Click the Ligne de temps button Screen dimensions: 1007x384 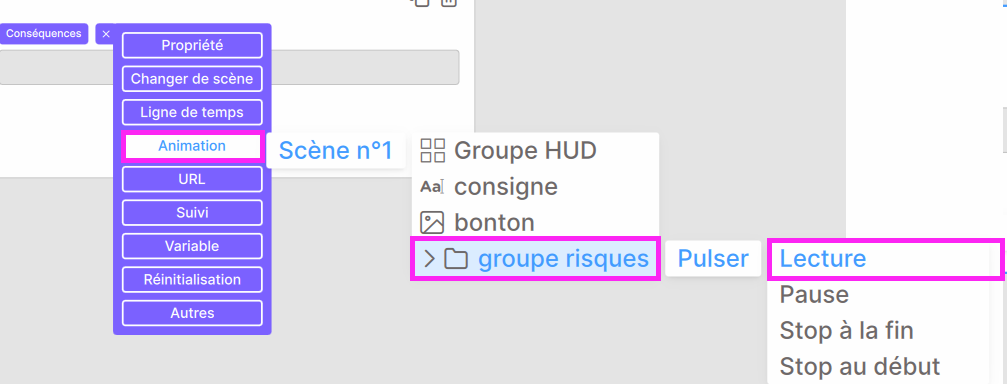pos(192,112)
